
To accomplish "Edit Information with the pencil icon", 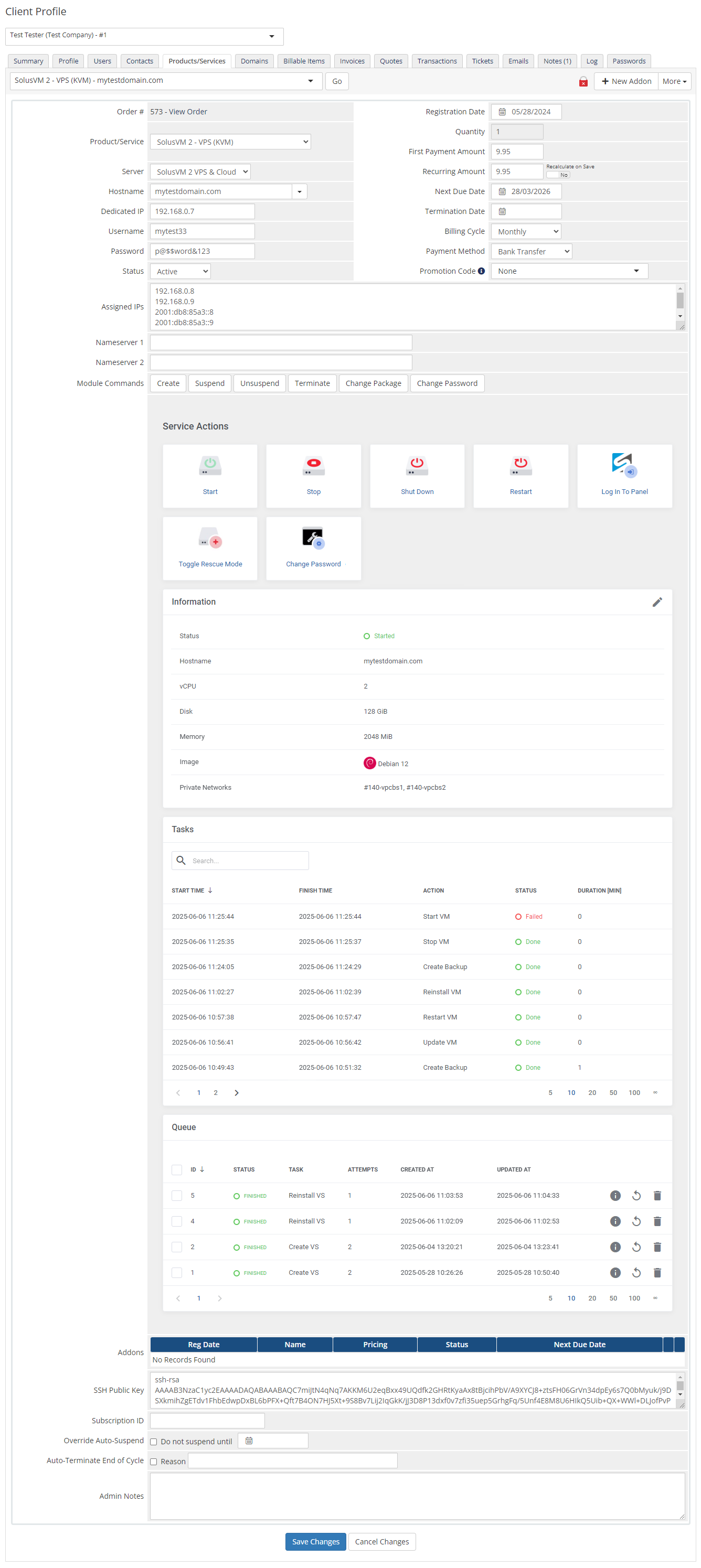I will coord(657,602).
